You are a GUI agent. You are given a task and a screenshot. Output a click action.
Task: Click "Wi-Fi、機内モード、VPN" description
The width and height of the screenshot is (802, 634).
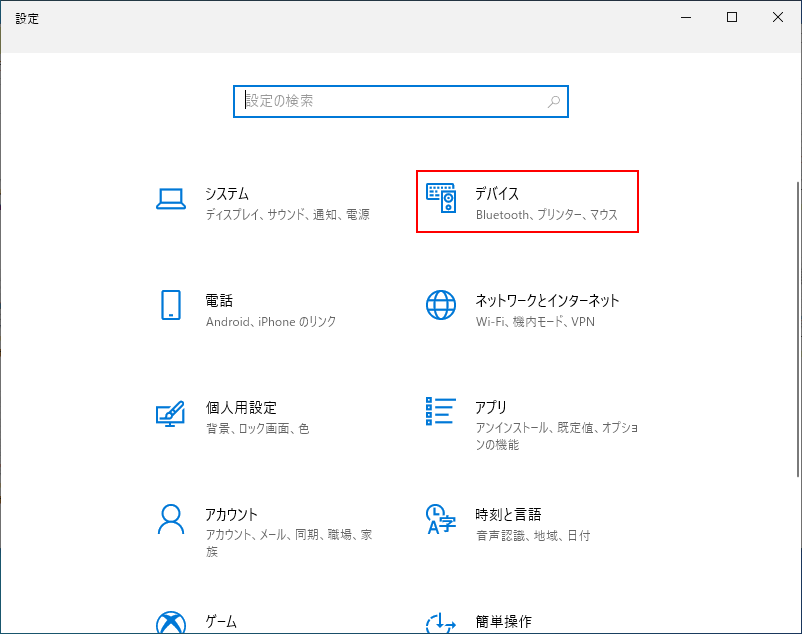(x=535, y=322)
